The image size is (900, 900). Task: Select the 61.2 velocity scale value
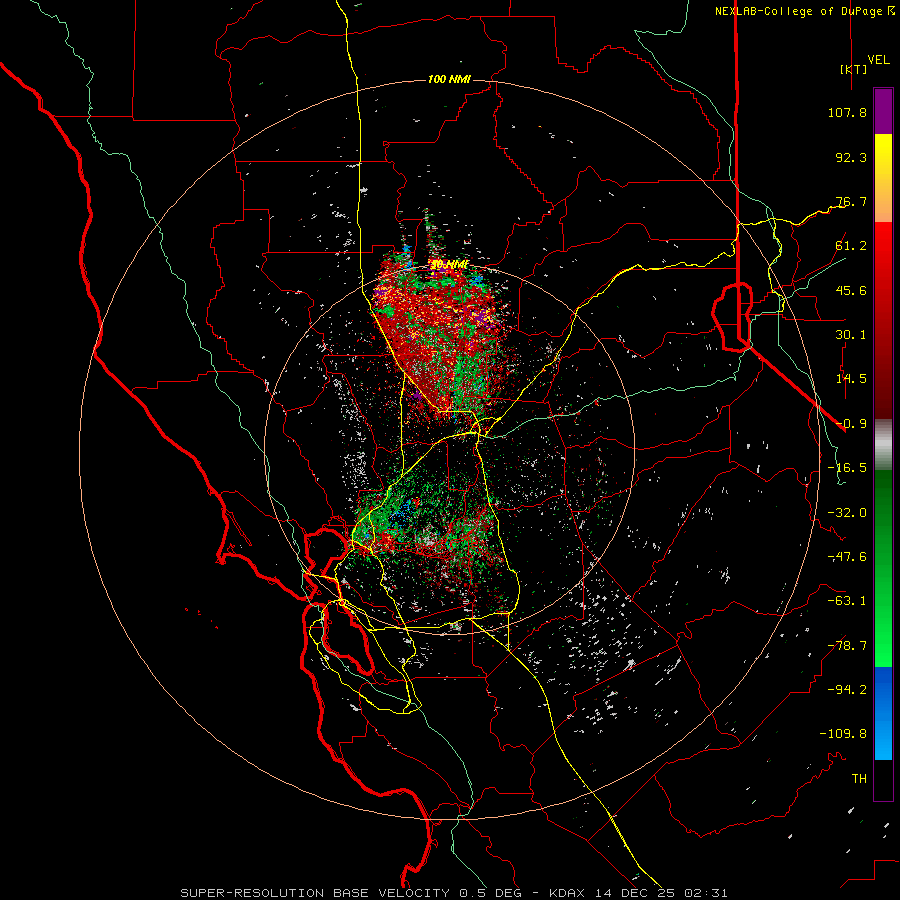(851, 246)
